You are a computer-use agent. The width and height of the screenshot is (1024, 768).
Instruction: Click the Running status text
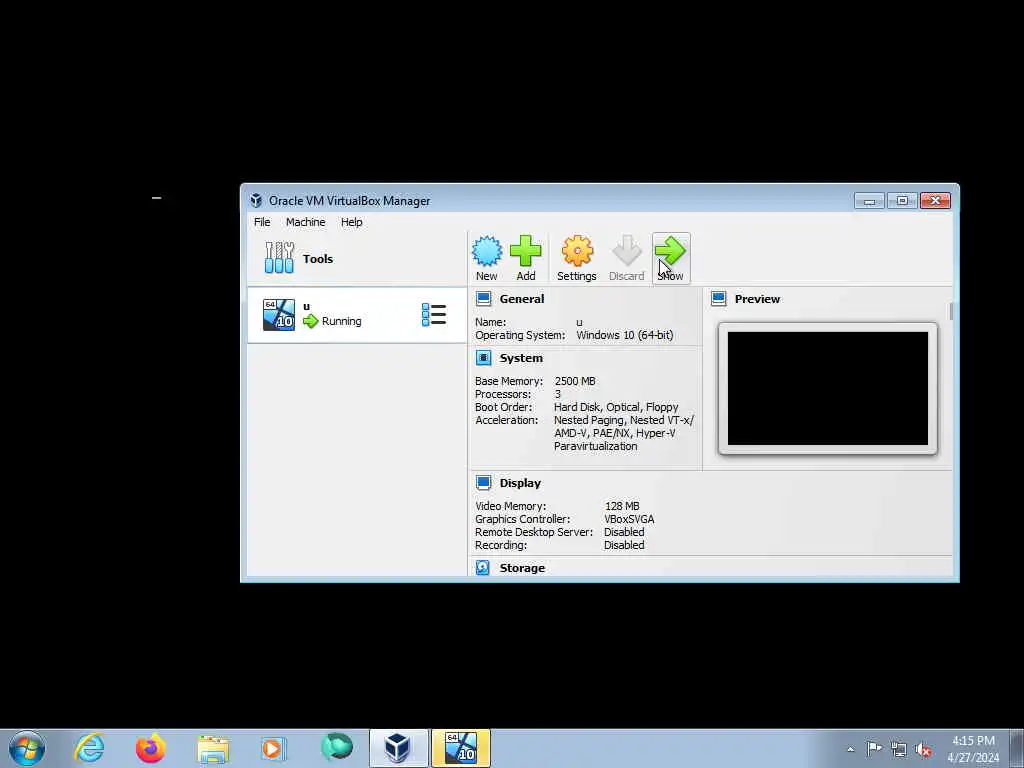[341, 321]
